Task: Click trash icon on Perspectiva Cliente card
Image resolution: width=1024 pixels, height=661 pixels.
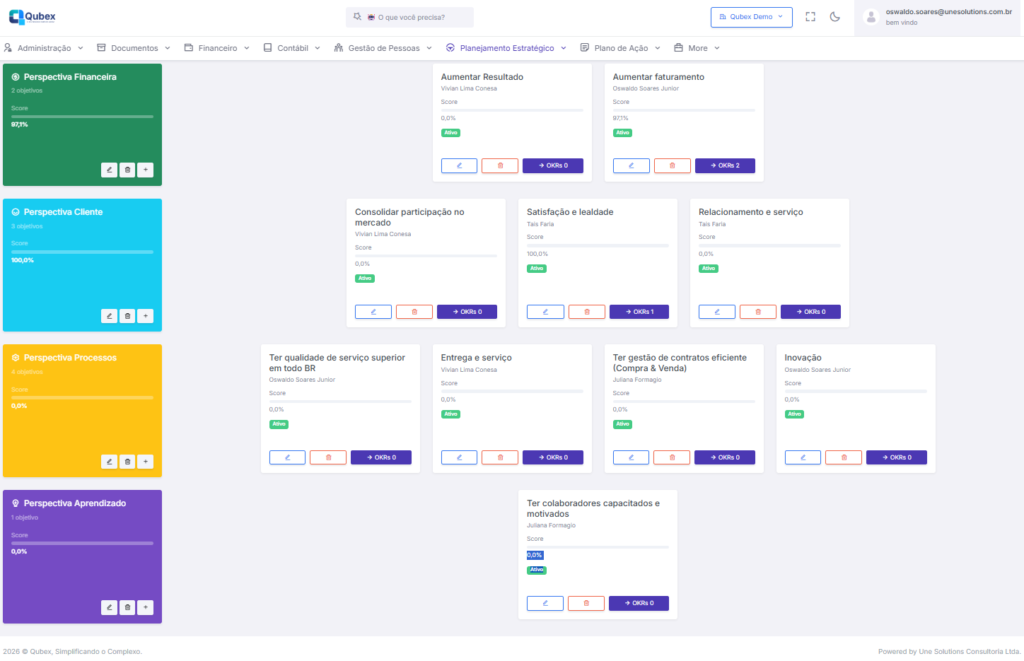Action: pos(127,316)
